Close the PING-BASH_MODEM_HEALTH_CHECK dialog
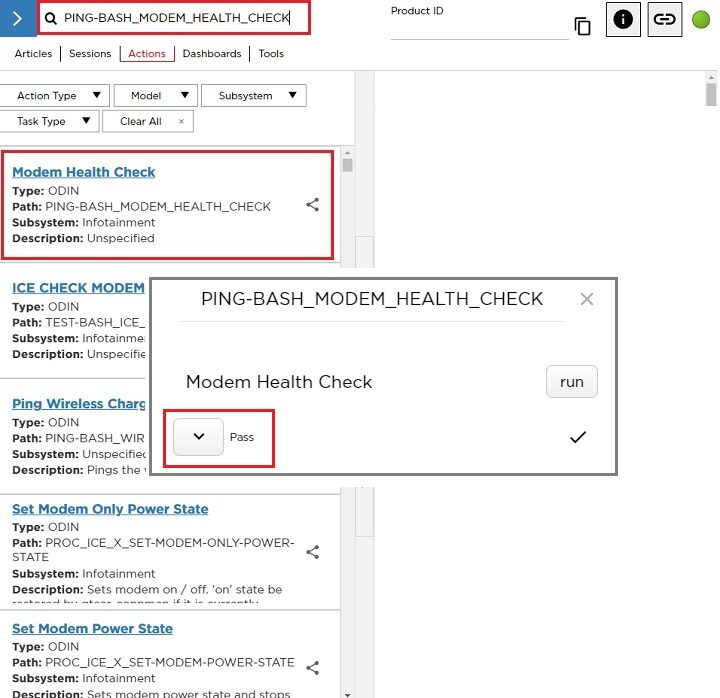 tap(587, 299)
